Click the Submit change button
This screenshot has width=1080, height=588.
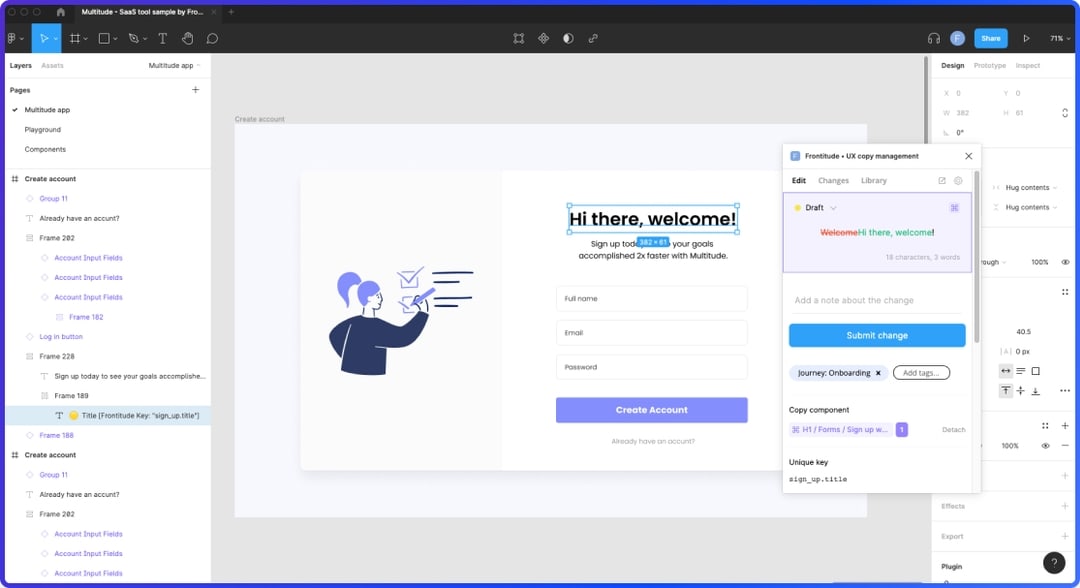click(x=876, y=335)
